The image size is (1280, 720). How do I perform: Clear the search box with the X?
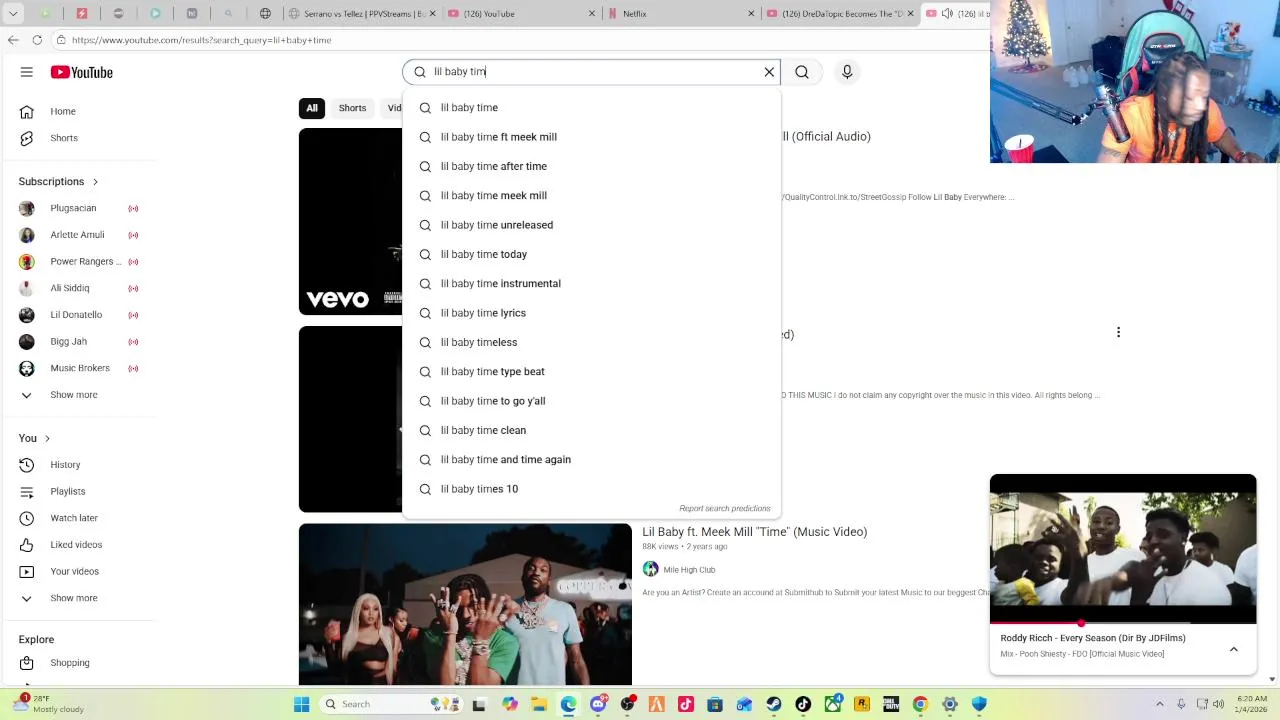769,72
